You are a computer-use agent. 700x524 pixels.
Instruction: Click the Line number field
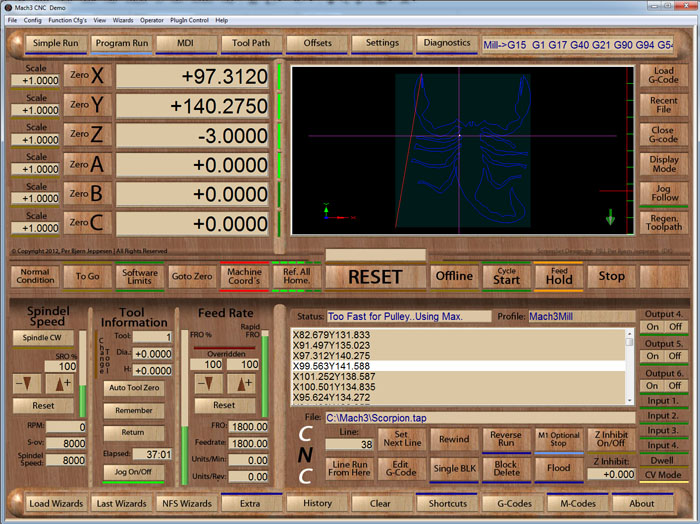(x=350, y=445)
